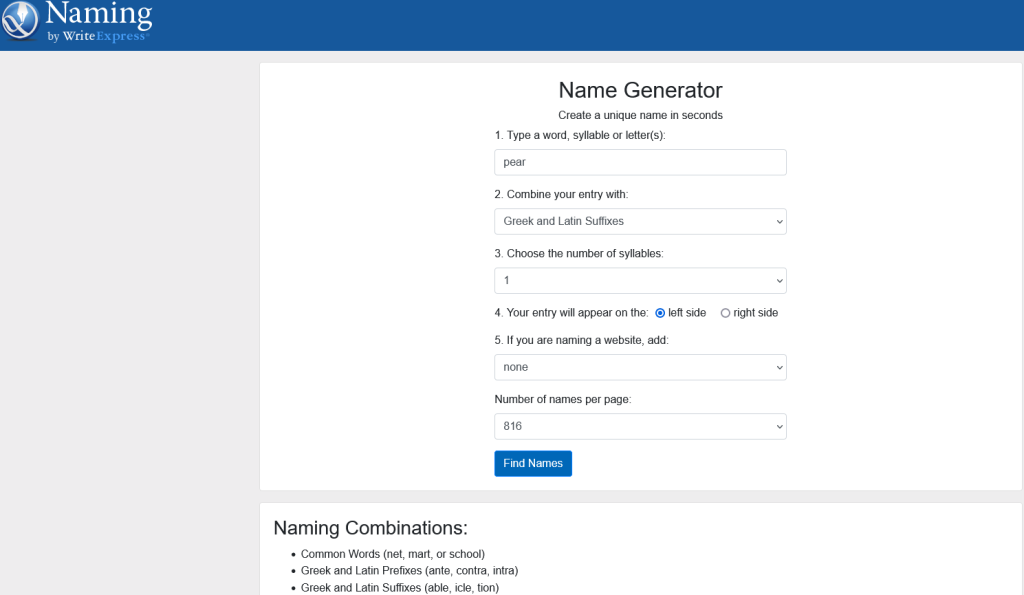The width and height of the screenshot is (1024, 595).
Task: Click label "2. Combine your entry with:"
Action: [561, 195]
